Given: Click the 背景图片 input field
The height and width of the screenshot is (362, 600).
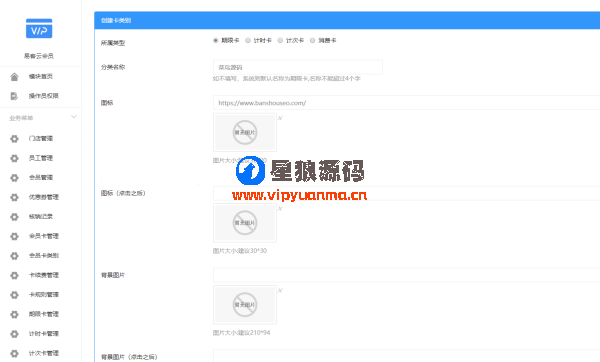Looking at the screenshot, I should click(406, 275).
